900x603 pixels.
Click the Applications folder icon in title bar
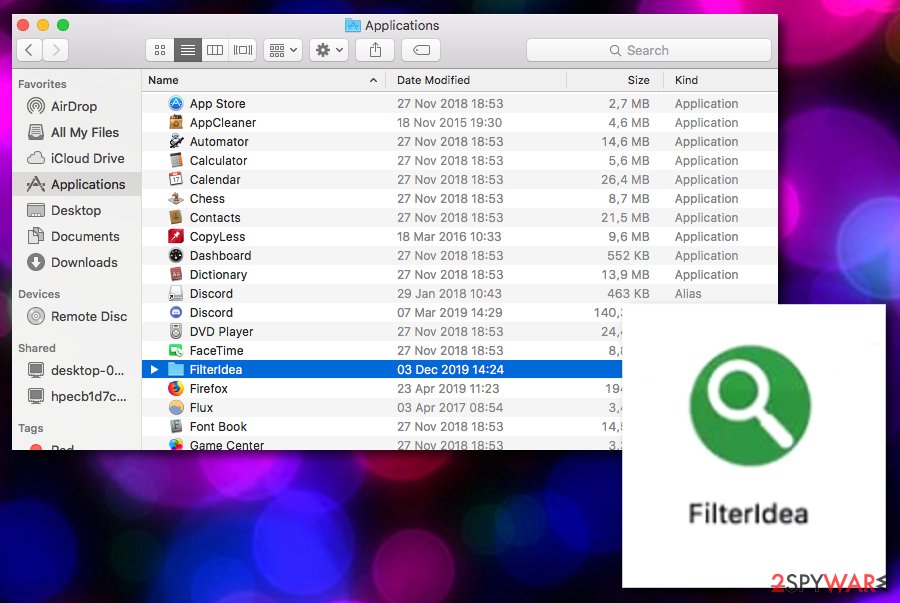pyautogui.click(x=352, y=25)
